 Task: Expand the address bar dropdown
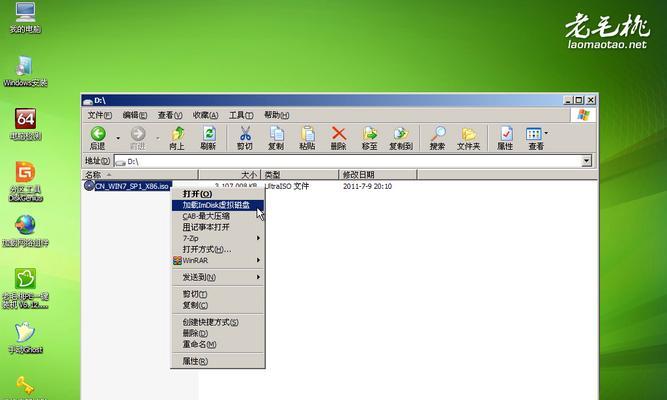(587, 161)
